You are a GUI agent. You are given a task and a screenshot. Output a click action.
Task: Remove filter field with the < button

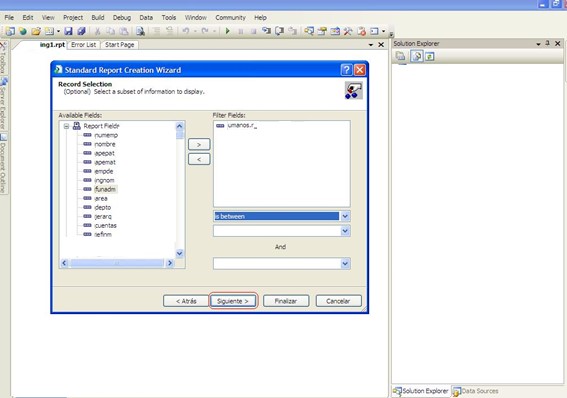click(199, 159)
